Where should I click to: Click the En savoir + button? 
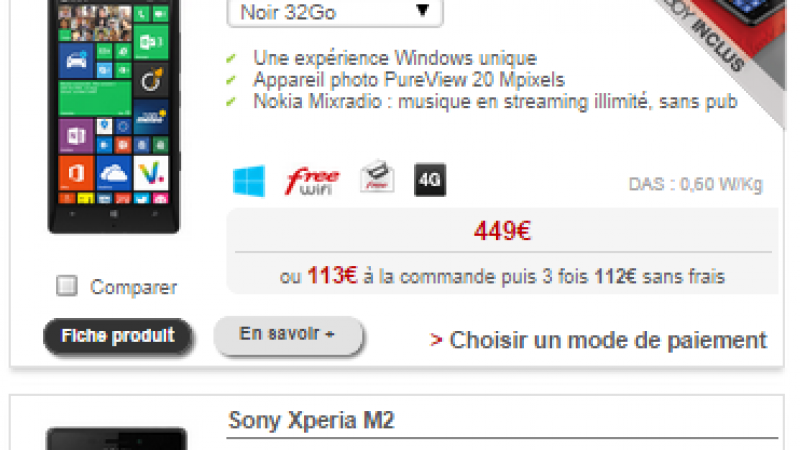point(288,334)
